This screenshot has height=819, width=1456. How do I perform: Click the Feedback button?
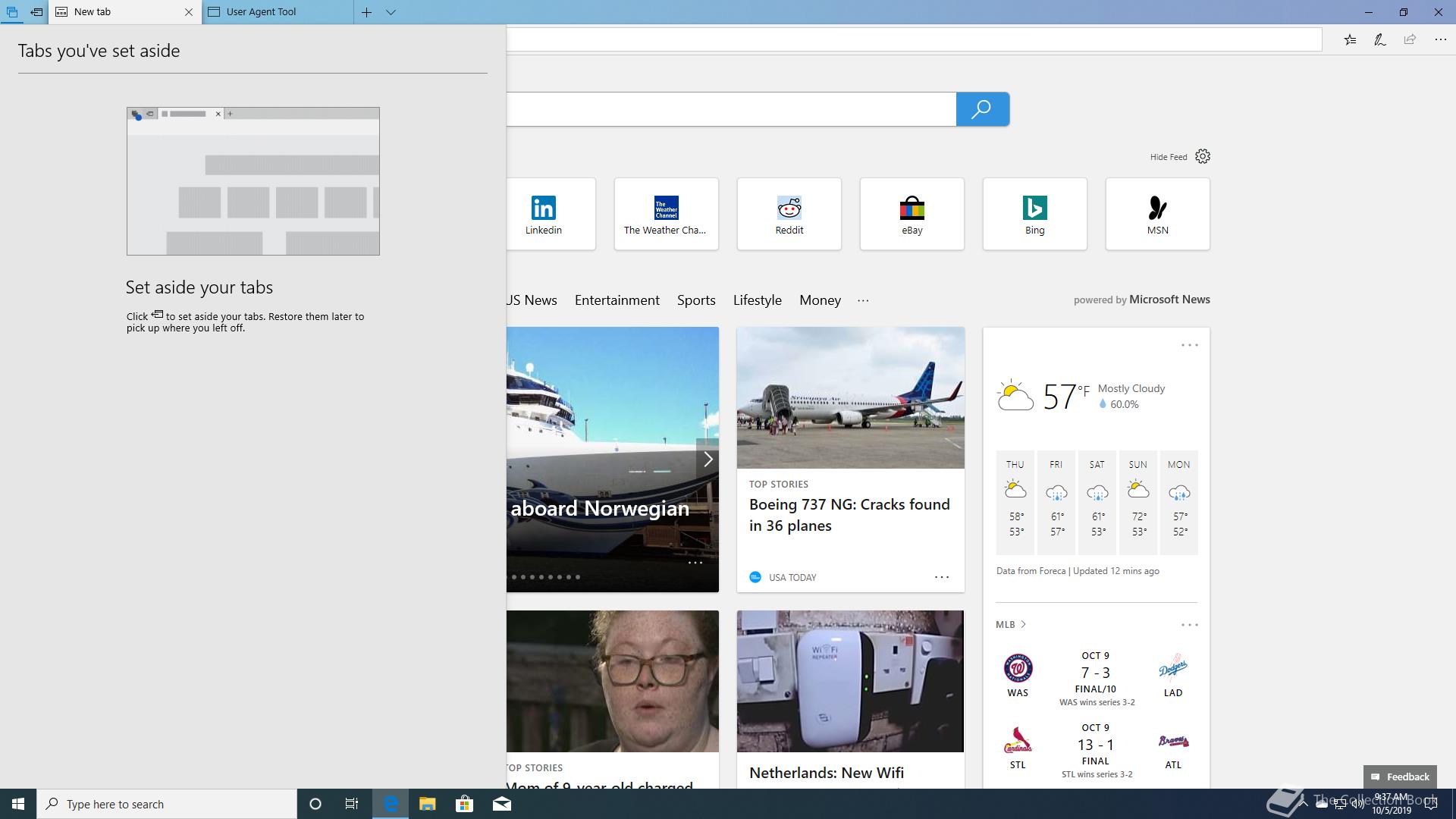[x=1400, y=777]
